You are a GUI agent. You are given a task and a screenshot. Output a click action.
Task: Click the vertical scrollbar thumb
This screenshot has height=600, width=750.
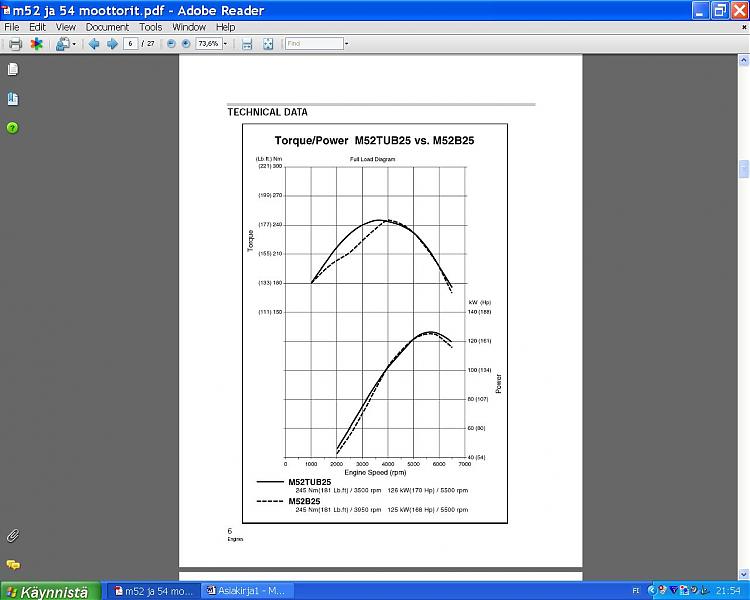click(x=743, y=169)
